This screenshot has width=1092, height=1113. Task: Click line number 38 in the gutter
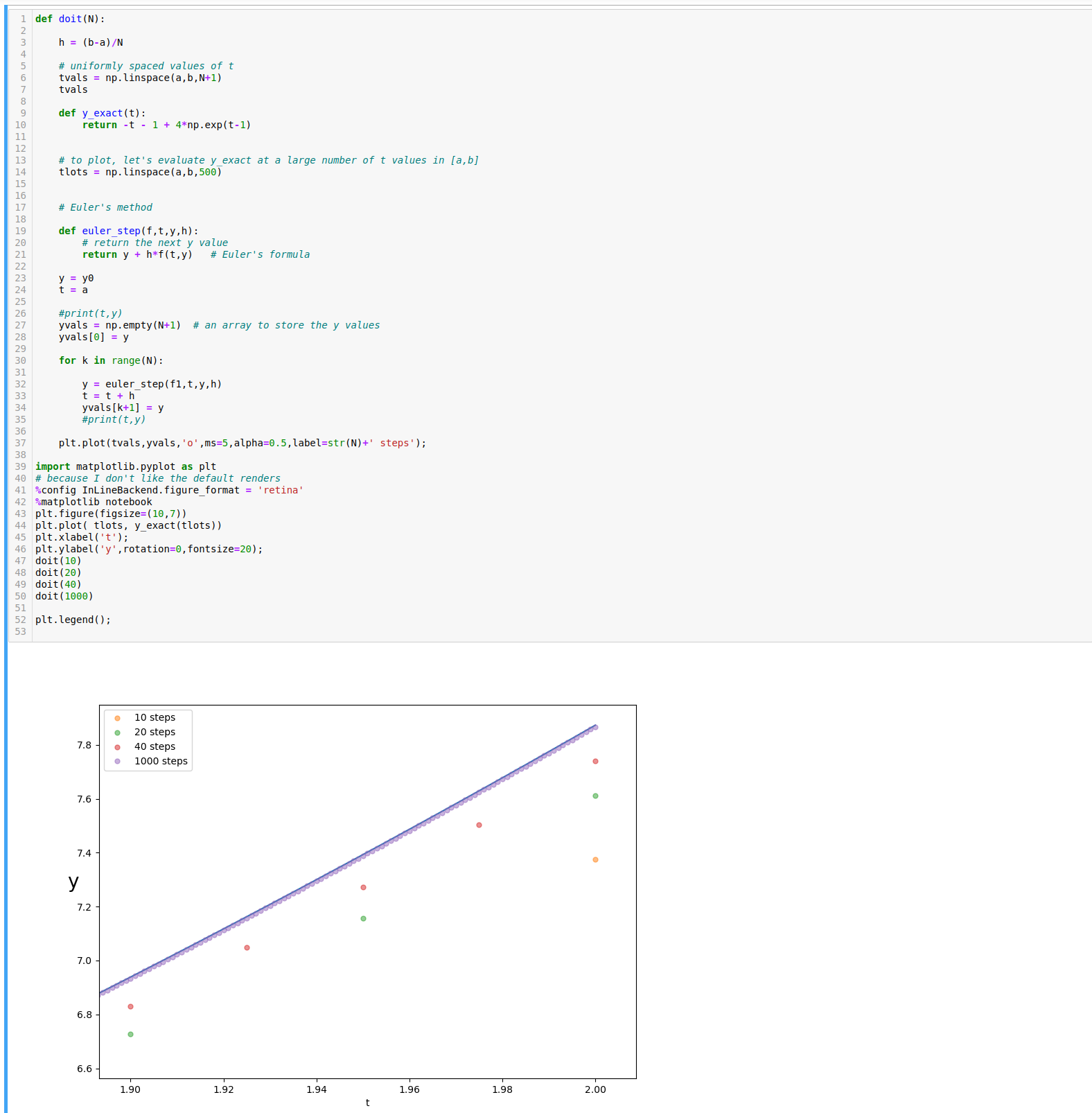coord(20,455)
